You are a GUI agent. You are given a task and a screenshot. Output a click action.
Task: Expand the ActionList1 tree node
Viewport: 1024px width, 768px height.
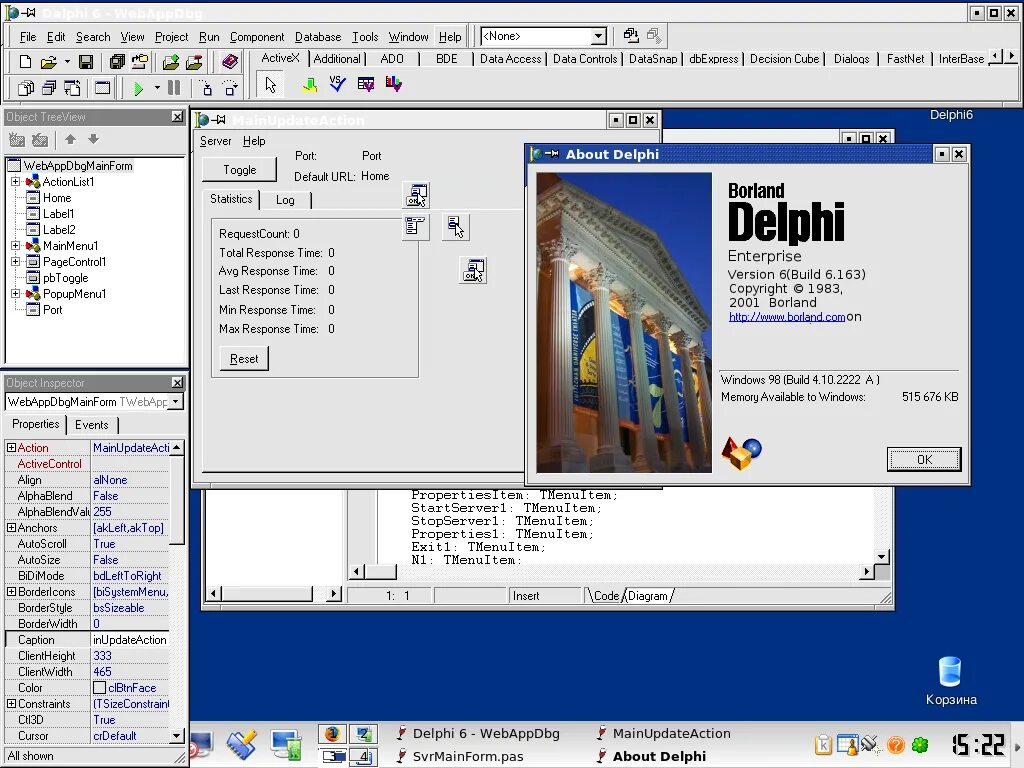16,182
